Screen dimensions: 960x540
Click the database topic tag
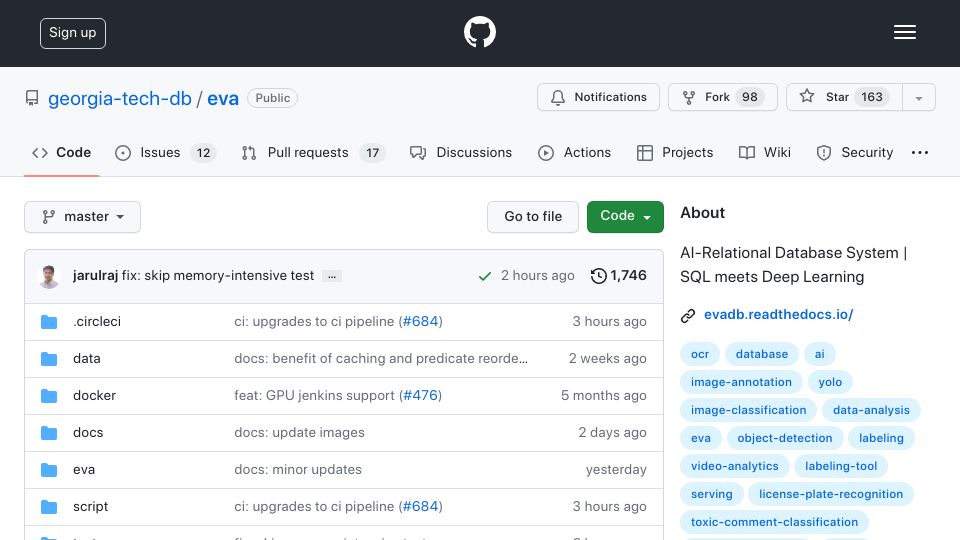tap(762, 354)
